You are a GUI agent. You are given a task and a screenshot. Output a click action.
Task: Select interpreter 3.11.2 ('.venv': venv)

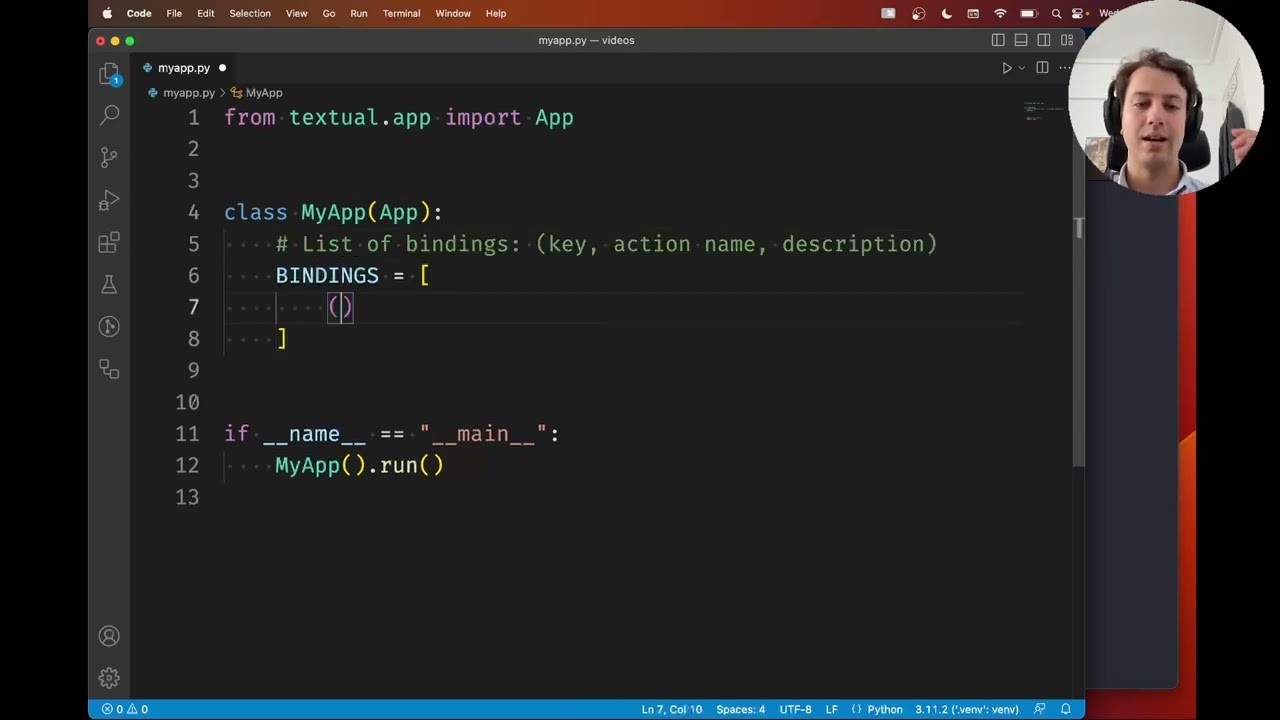point(967,709)
